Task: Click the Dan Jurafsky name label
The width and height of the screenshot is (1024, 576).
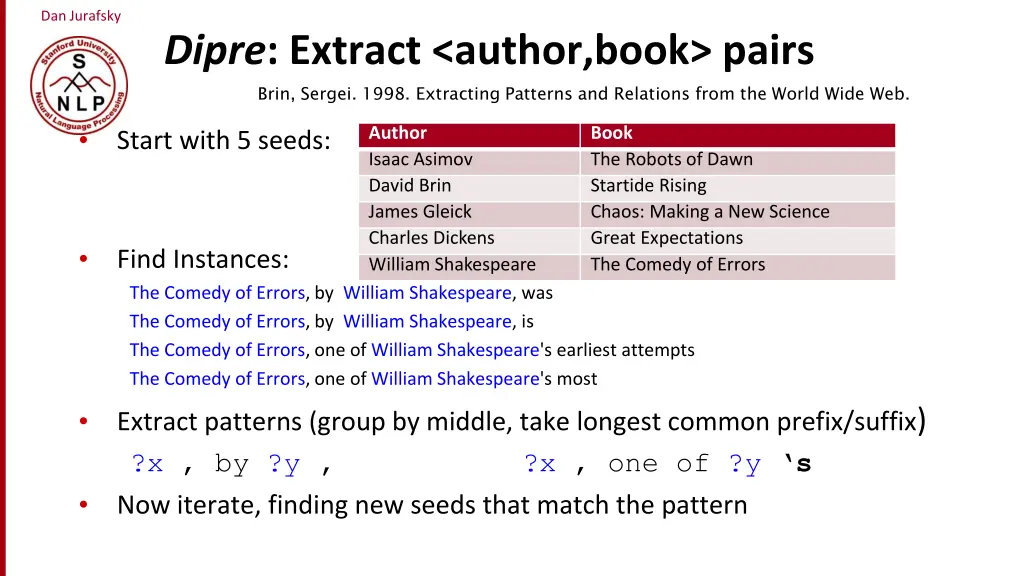Action: click(x=81, y=16)
